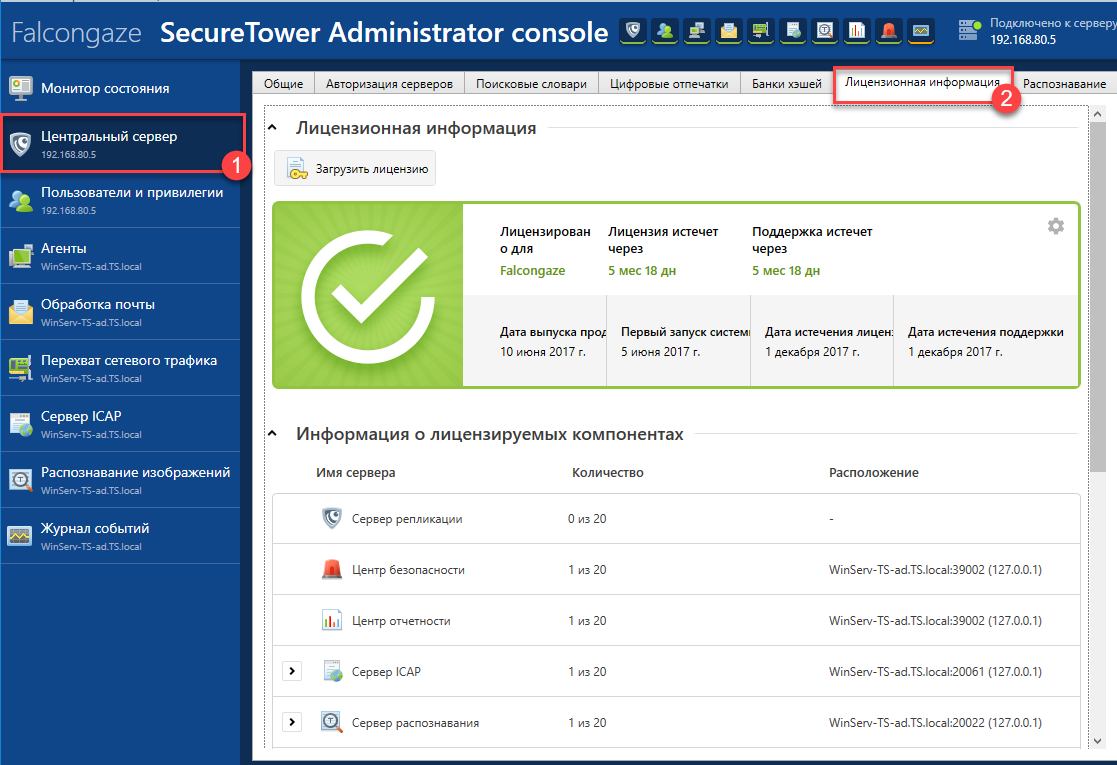Open the Цифровые отпечатки tab
Screen dimensions: 1117x765
pyautogui.click(x=669, y=83)
